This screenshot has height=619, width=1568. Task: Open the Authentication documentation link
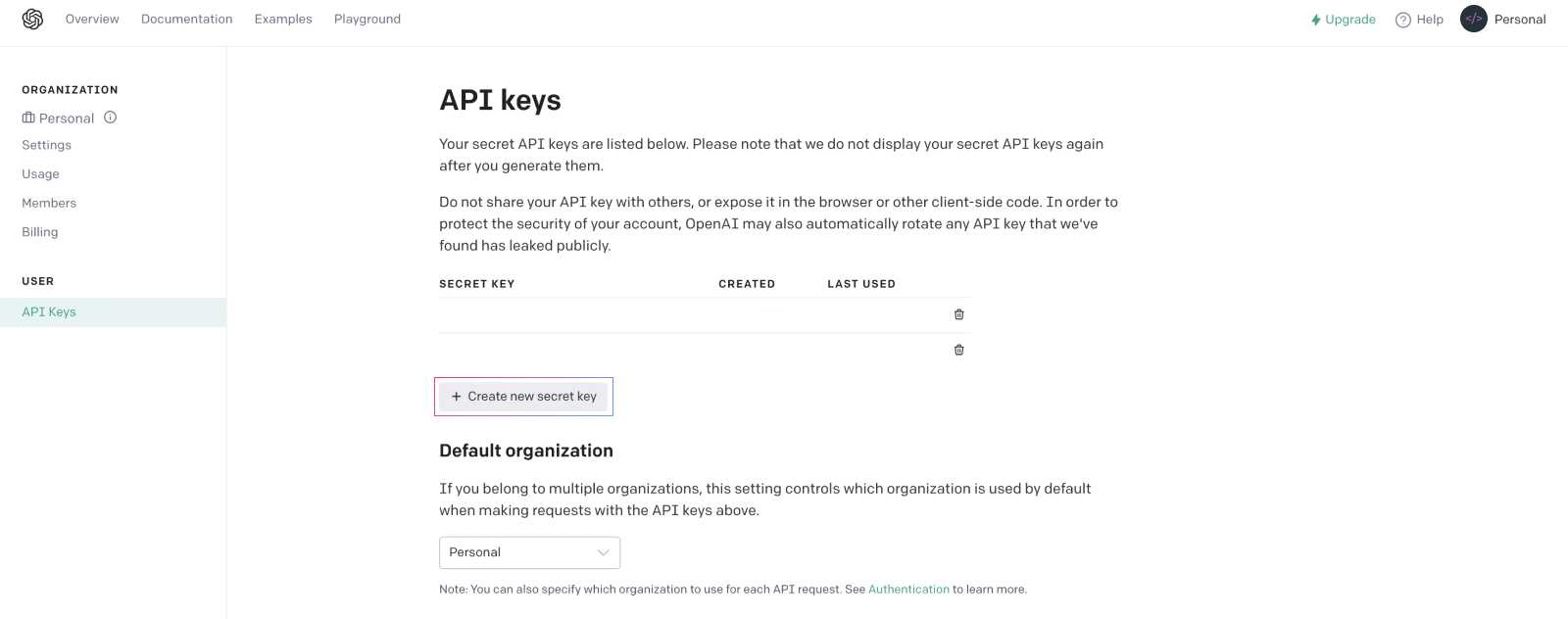click(908, 589)
